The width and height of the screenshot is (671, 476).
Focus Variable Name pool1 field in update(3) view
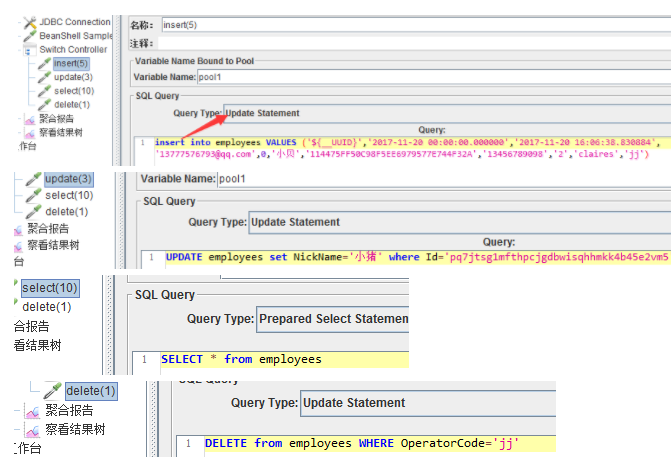coord(444,178)
